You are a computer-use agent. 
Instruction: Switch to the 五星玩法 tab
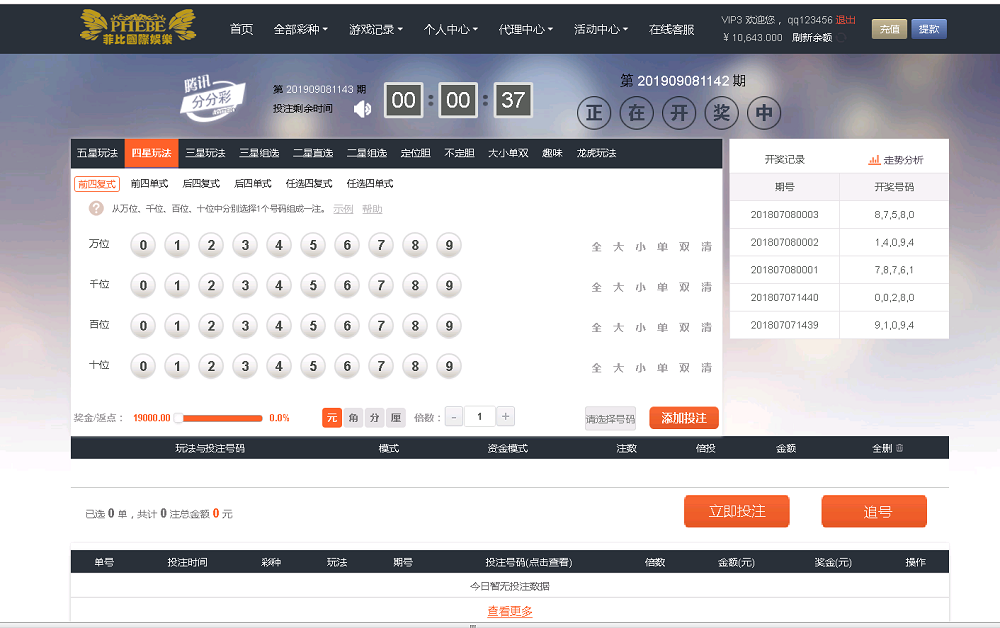pos(95,153)
